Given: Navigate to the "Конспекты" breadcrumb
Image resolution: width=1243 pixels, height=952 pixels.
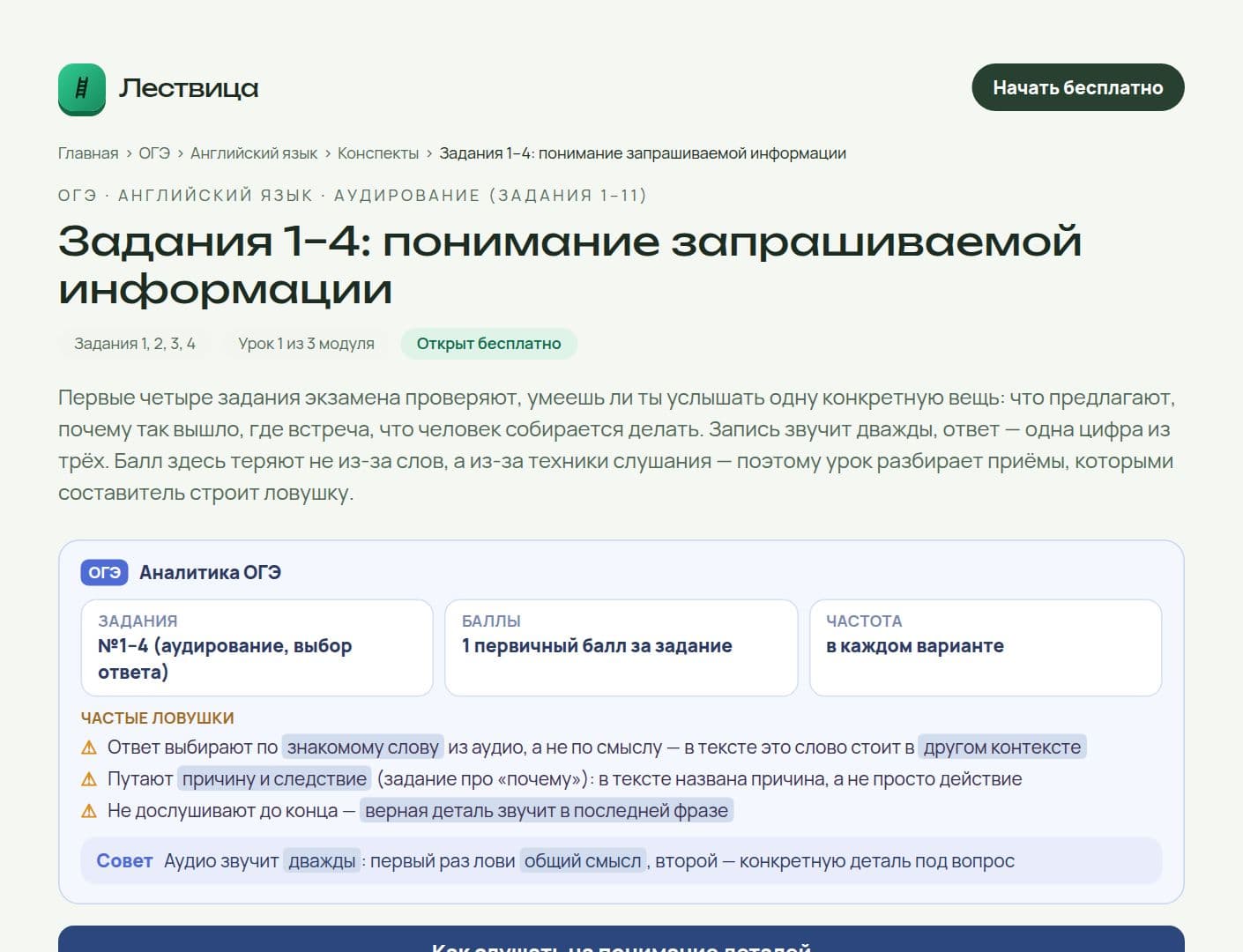Looking at the screenshot, I should click(378, 153).
